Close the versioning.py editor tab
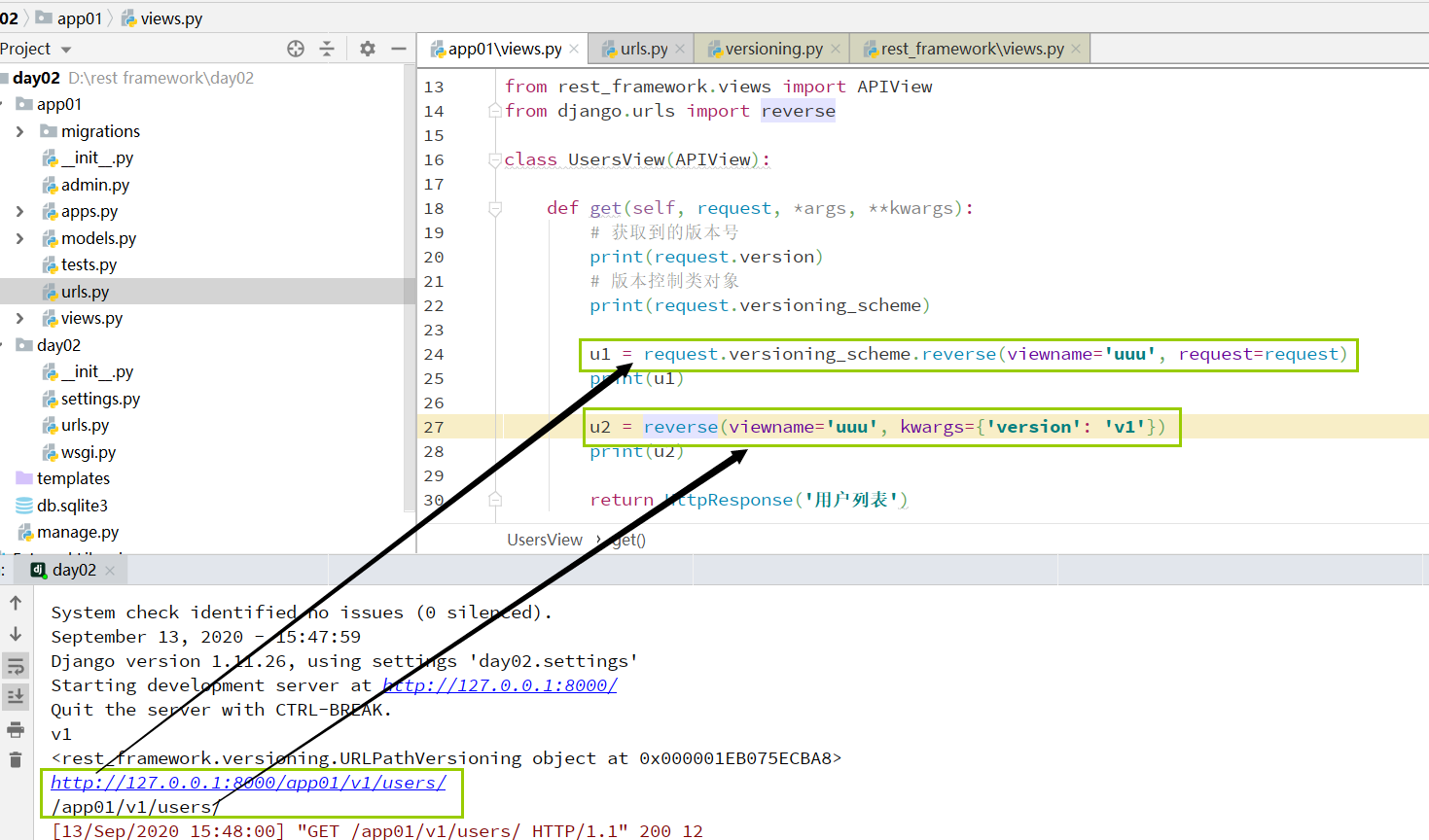 pyautogui.click(x=836, y=49)
